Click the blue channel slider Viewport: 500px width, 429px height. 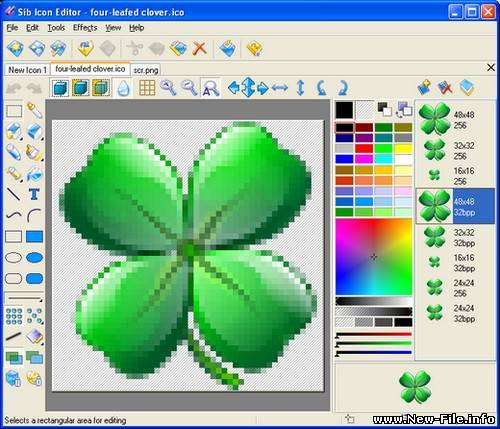tap(374, 352)
